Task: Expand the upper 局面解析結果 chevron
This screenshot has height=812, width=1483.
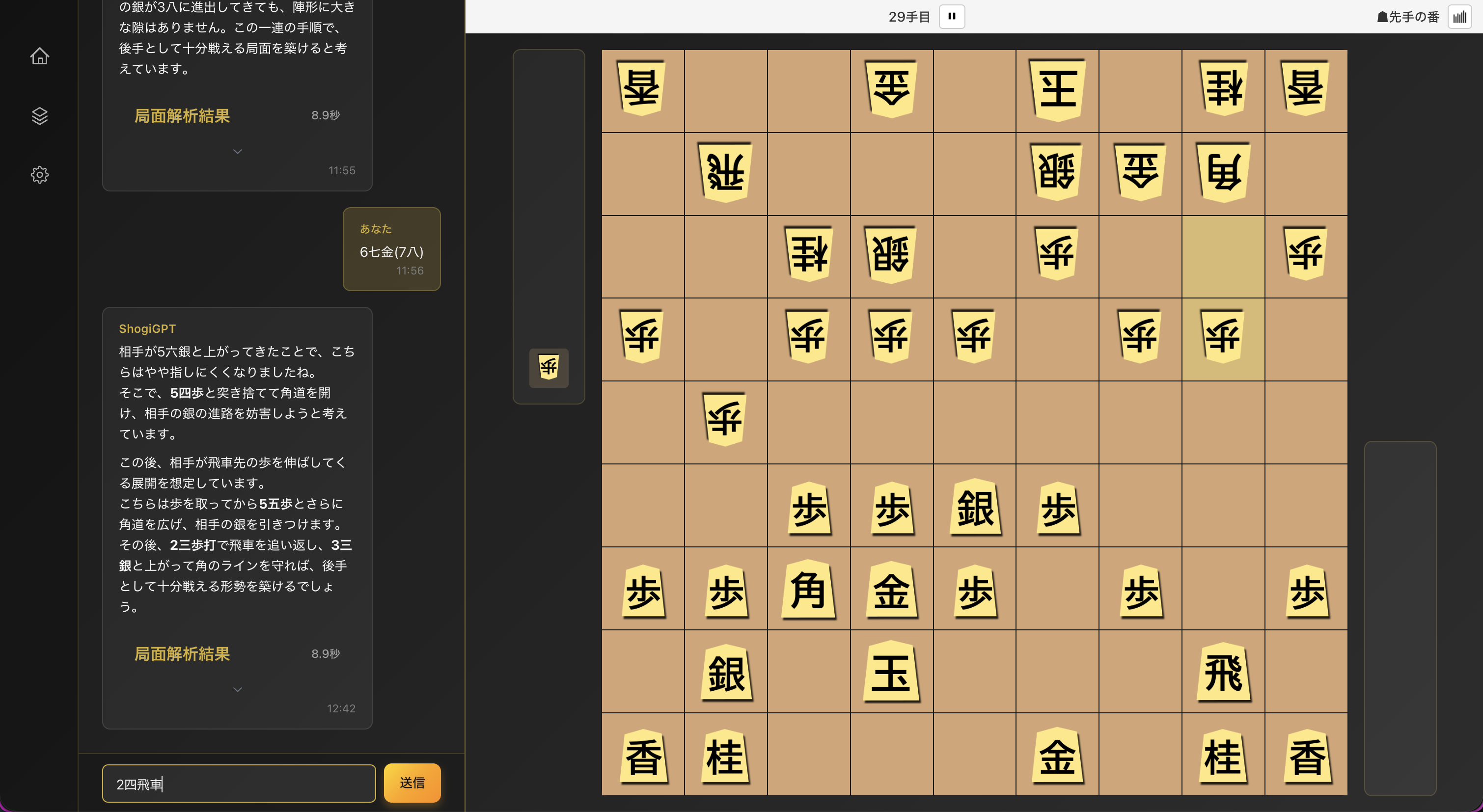Action: click(237, 151)
